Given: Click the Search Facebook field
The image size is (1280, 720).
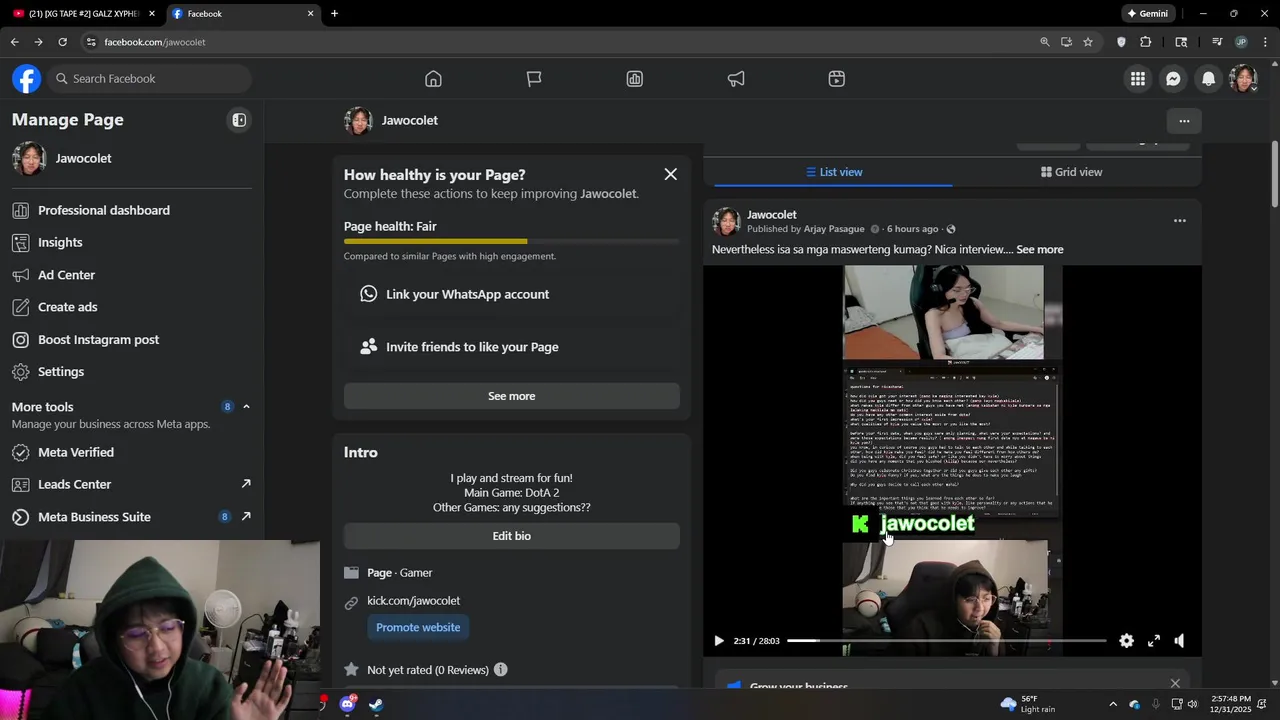Looking at the screenshot, I should click(148, 79).
